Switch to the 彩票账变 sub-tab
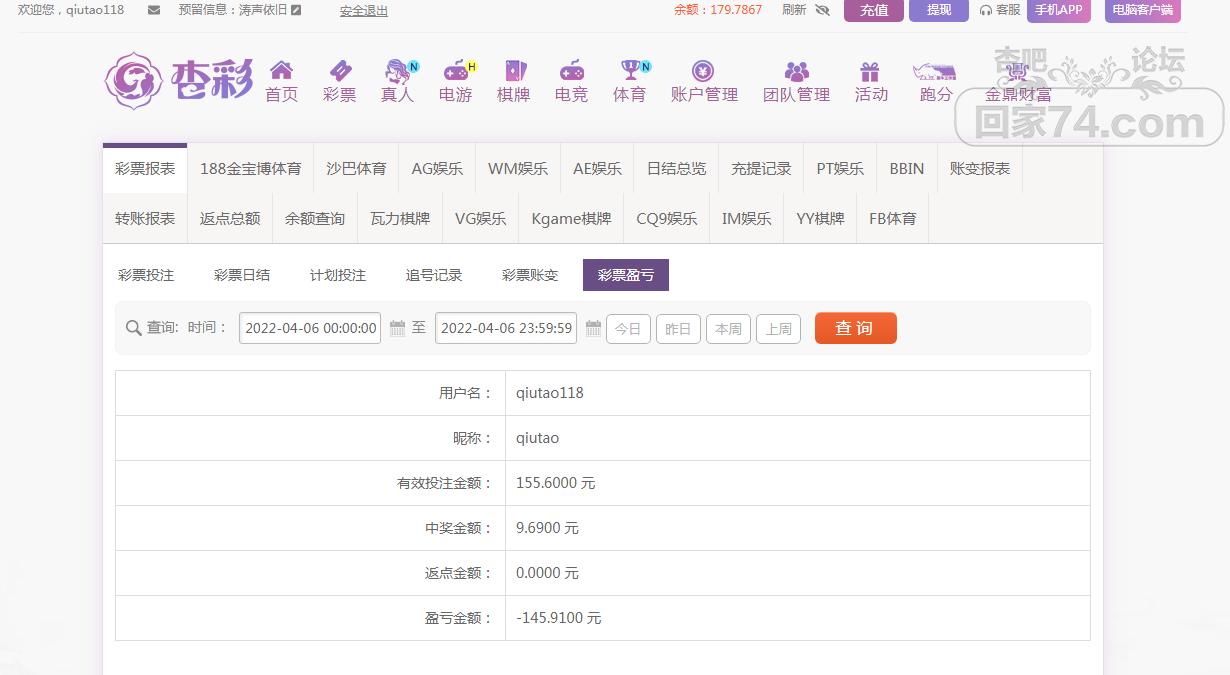Viewport: 1230px width, 675px height. [530, 275]
